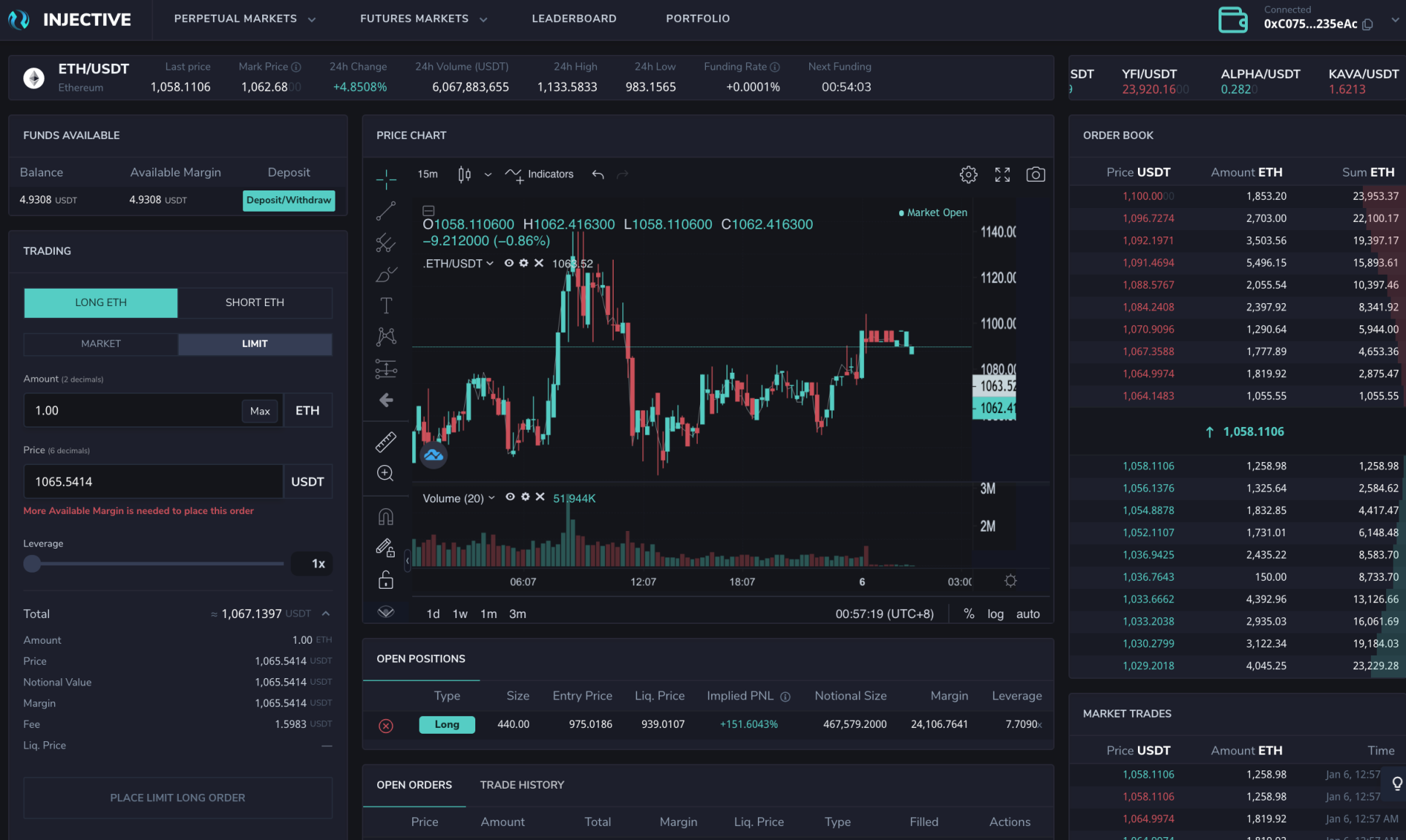Click the zoom in magnifier tool
This screenshot has height=840, width=1406.
tap(386, 474)
